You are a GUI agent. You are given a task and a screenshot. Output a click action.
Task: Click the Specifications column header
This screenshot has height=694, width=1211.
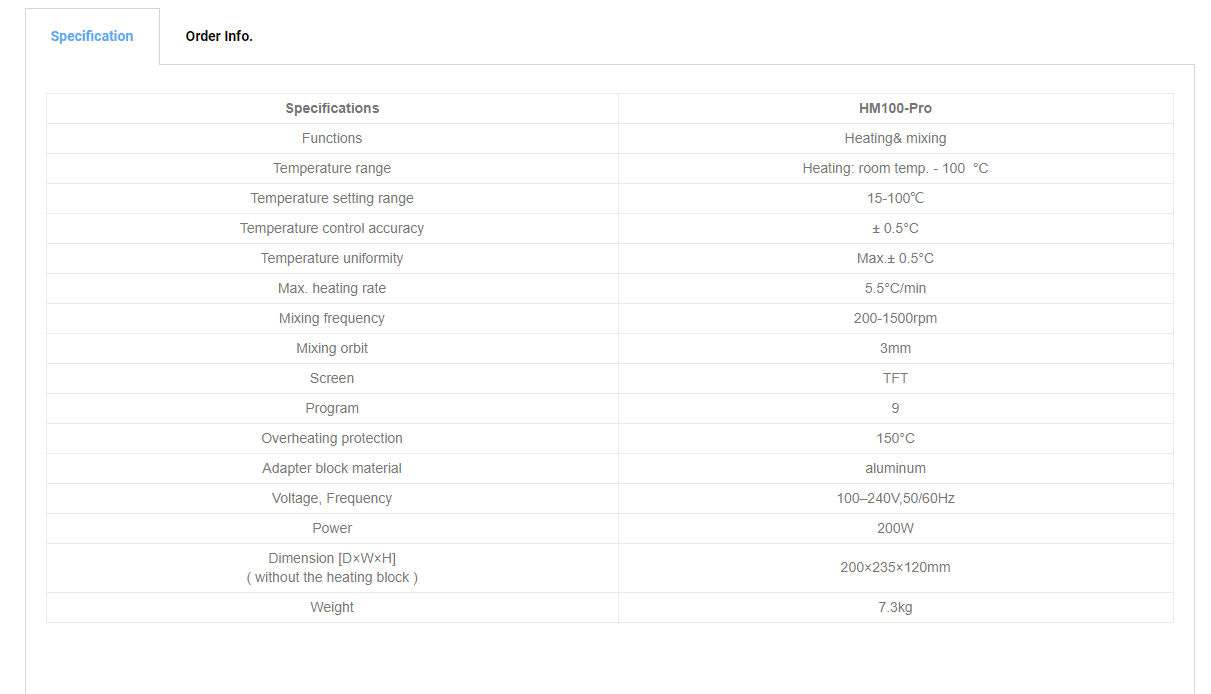click(x=332, y=108)
